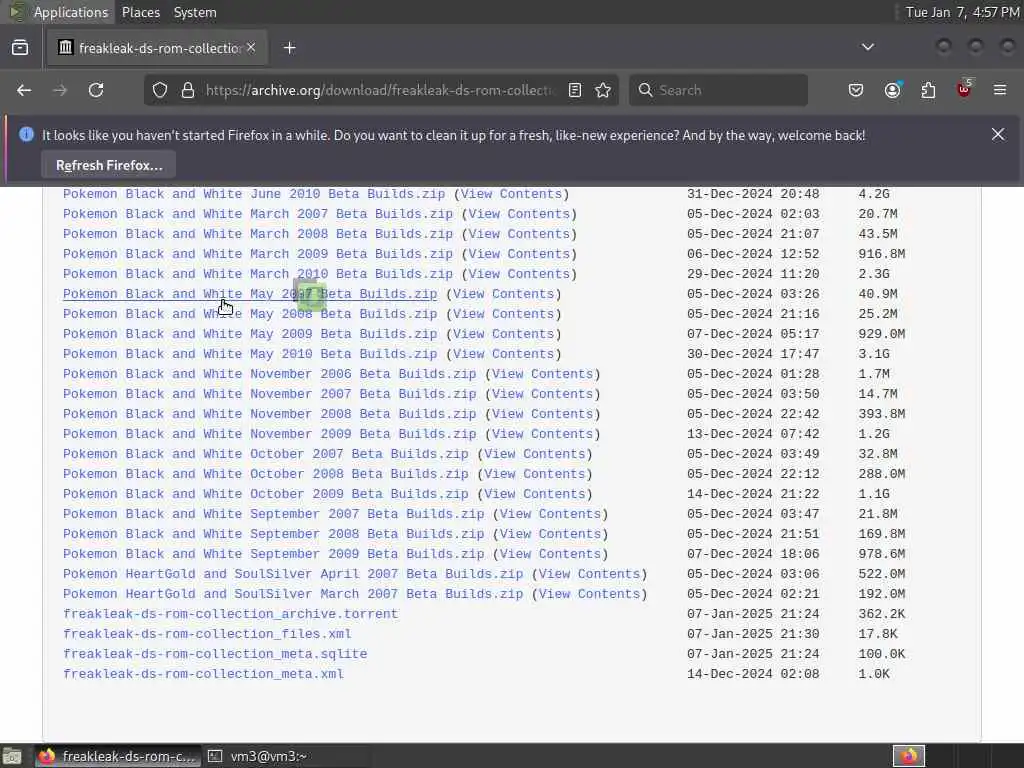1024x768 pixels.
Task: Download Black and White May 2010 Beta Builds.zip
Action: [x=249, y=354]
